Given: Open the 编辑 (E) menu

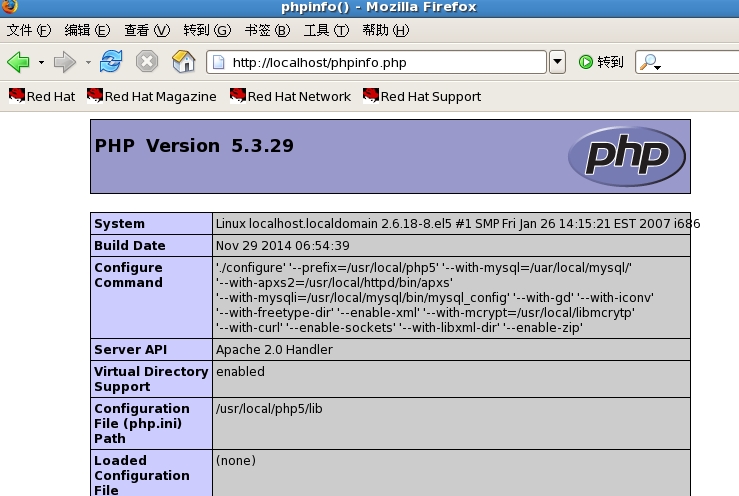Looking at the screenshot, I should tap(87, 31).
